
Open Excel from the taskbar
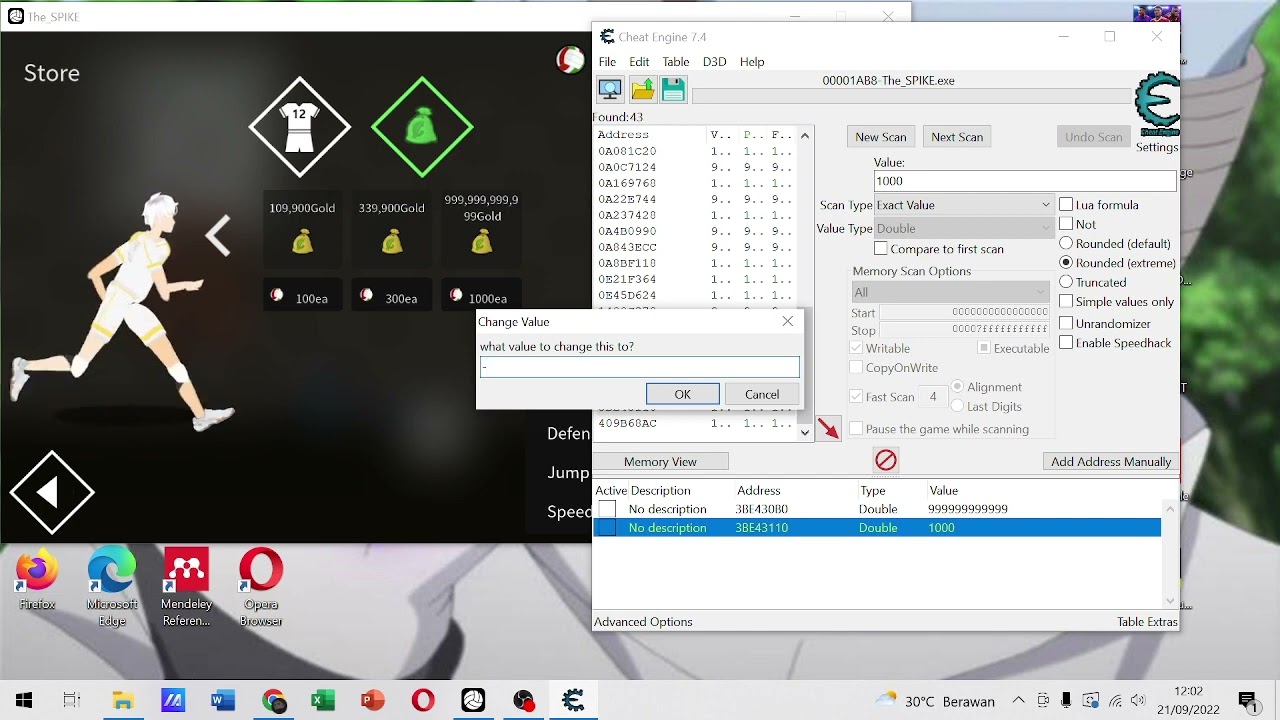pos(323,700)
